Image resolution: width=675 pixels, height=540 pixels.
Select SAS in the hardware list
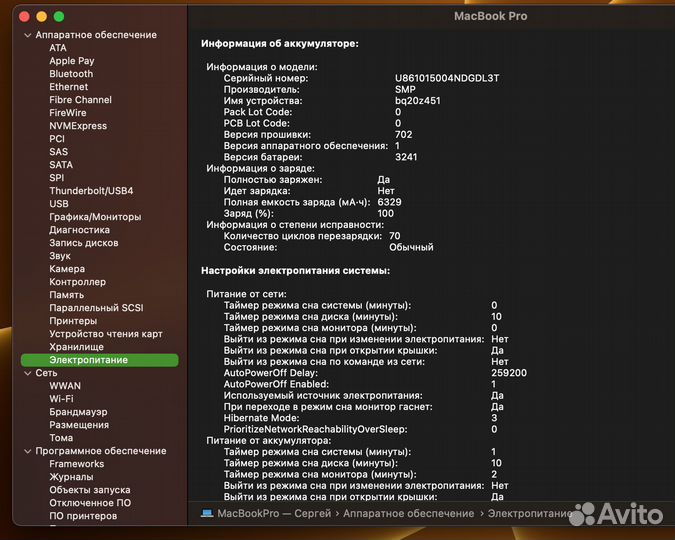click(58, 152)
